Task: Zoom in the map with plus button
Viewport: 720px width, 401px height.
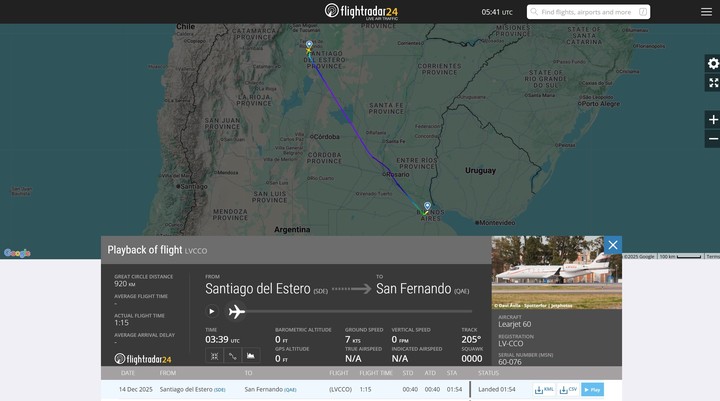Action: coord(713,120)
